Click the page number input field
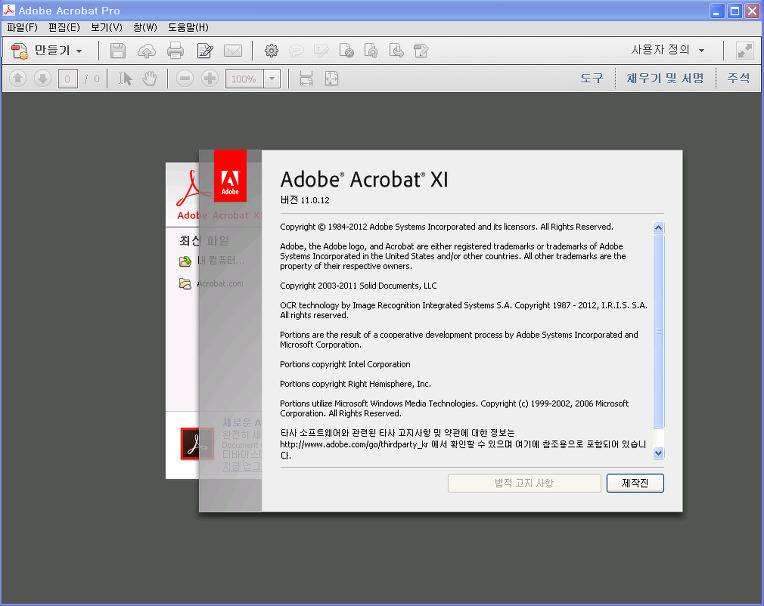Image resolution: width=764 pixels, height=606 pixels. click(x=68, y=78)
